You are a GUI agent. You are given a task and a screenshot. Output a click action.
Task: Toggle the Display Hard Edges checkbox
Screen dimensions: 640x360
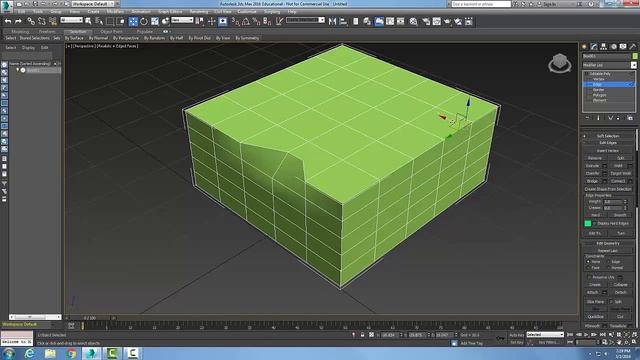595,223
